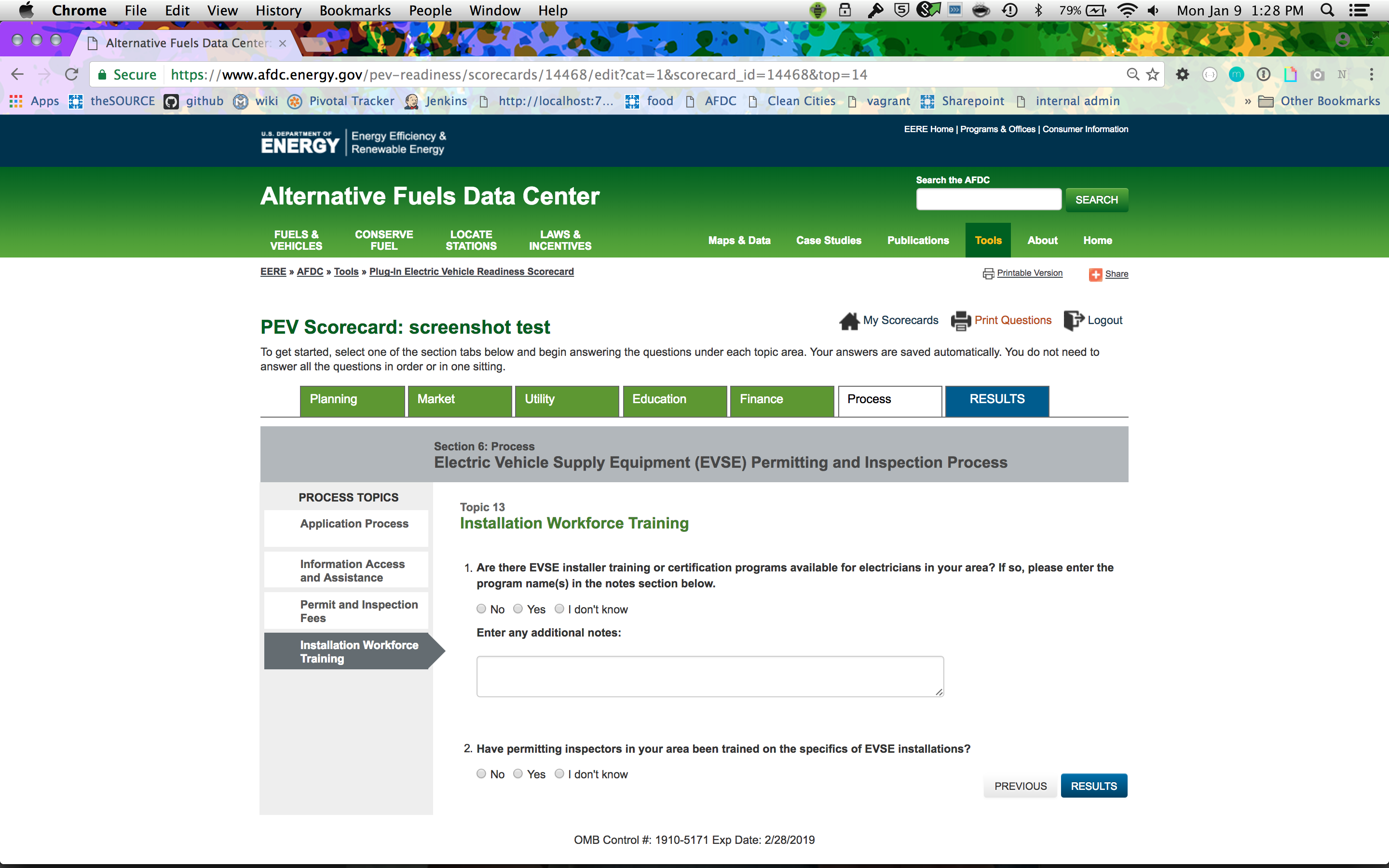This screenshot has height=868, width=1389.
Task: Reload the page with refresh icon
Action: [x=71, y=75]
